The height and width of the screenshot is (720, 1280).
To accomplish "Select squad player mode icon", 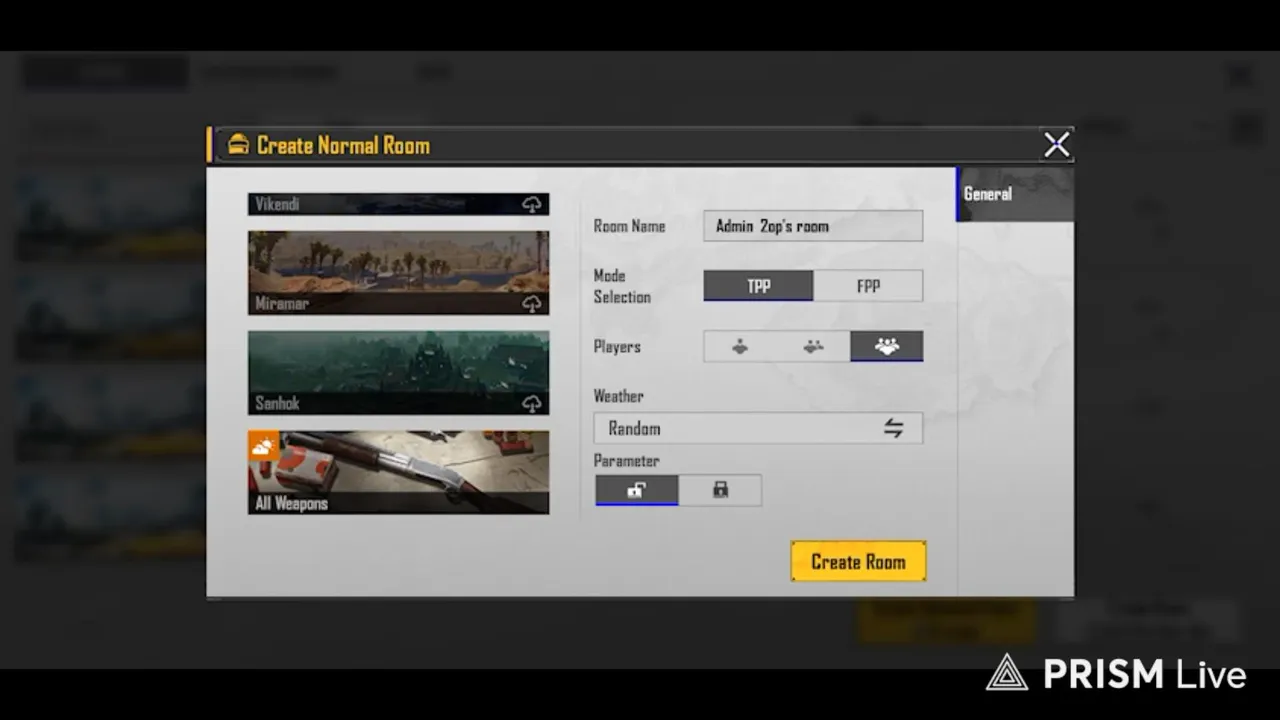I will pos(886,346).
